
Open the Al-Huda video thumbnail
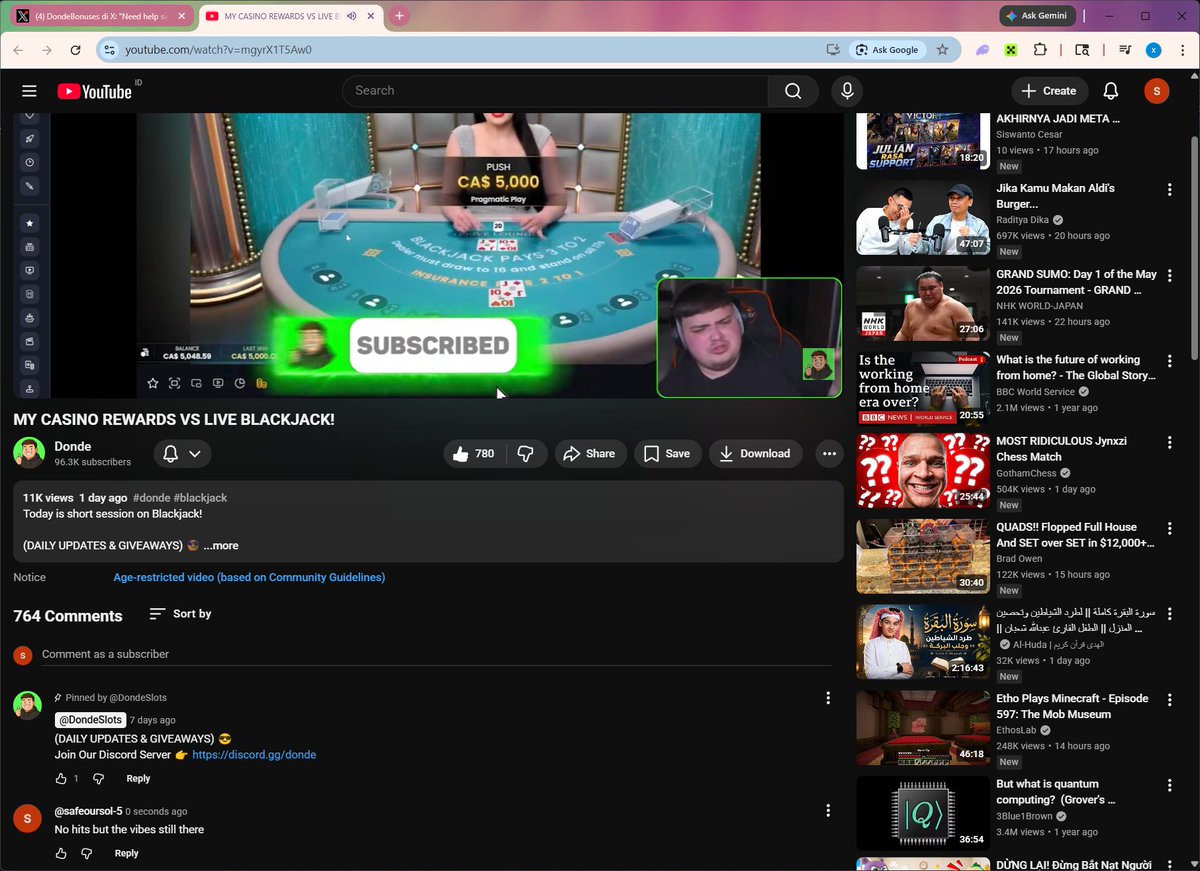coord(923,642)
